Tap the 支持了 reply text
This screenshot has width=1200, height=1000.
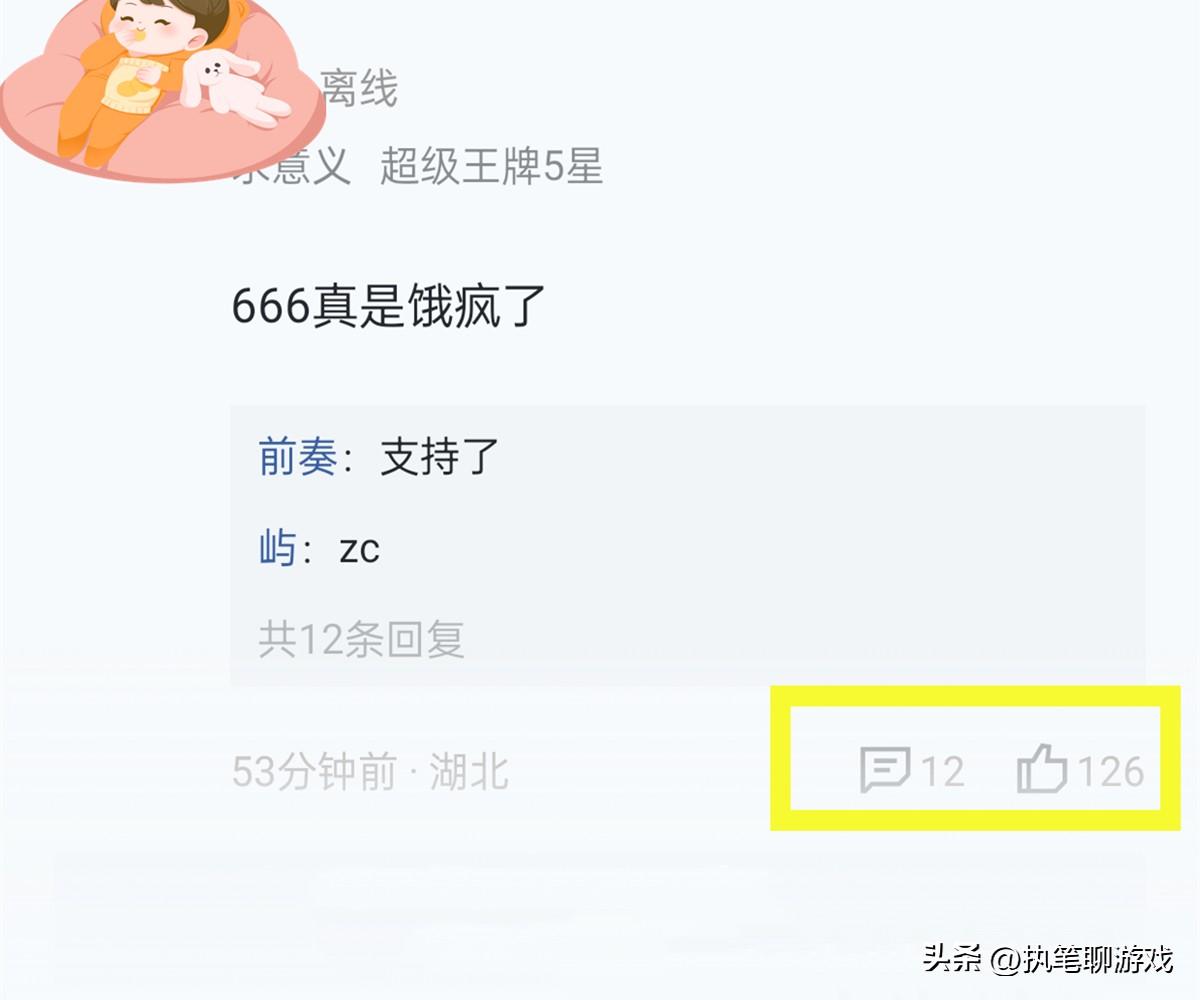tap(439, 457)
